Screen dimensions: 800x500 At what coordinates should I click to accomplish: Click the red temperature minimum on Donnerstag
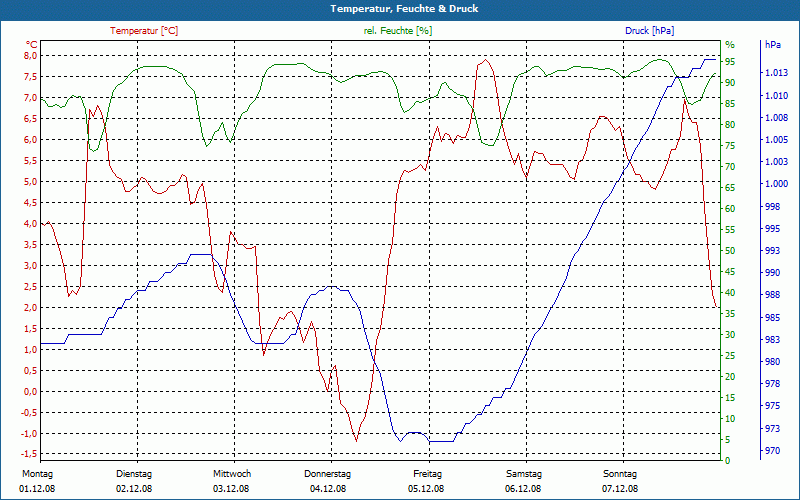pyautogui.click(x=356, y=440)
